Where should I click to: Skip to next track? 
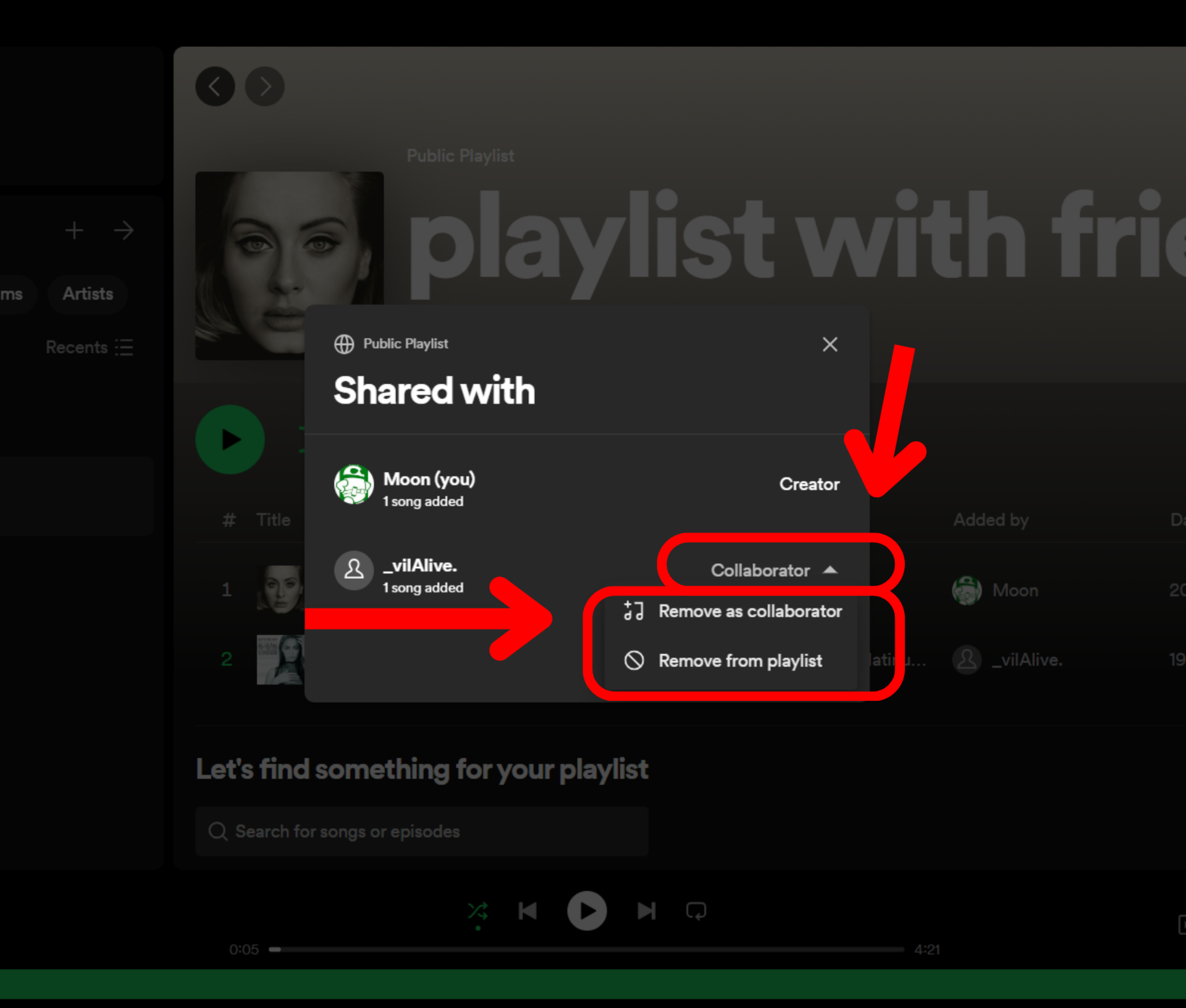[x=646, y=911]
